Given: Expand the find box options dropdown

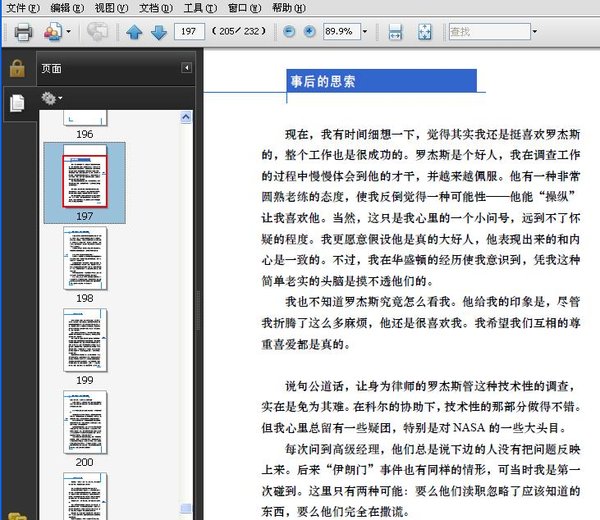Looking at the screenshot, I should (x=535, y=32).
